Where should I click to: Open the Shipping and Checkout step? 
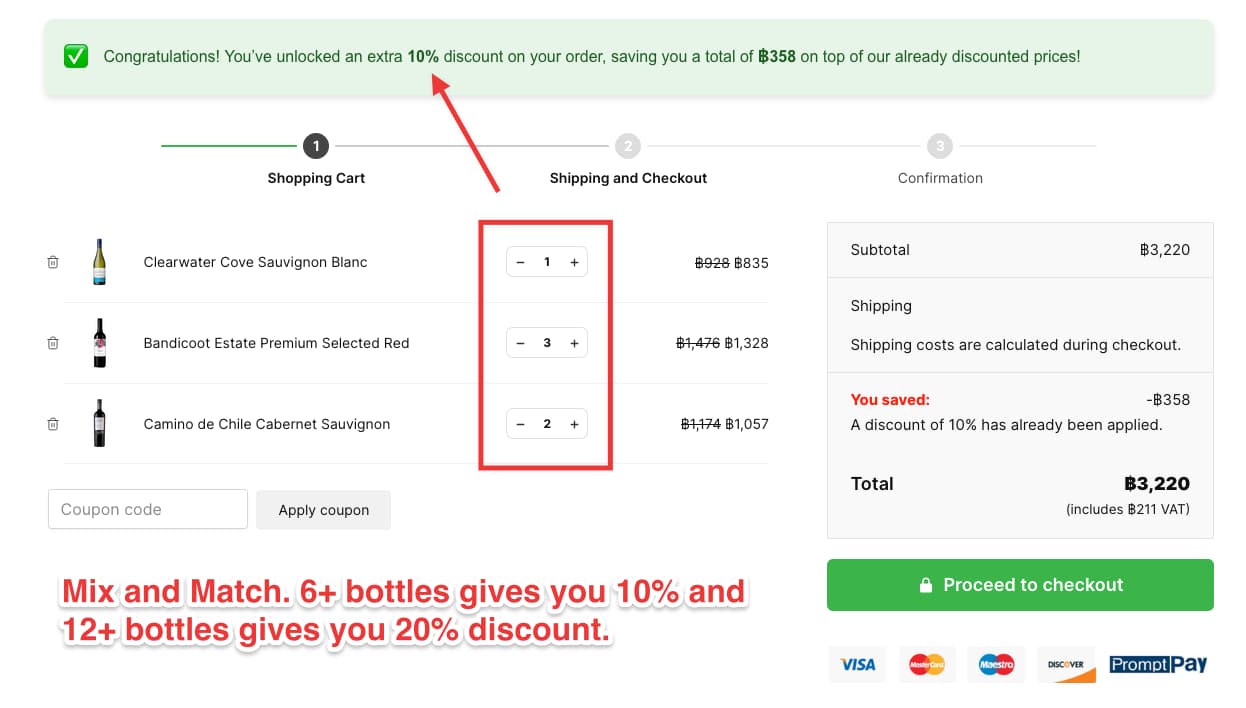pyautogui.click(x=628, y=146)
